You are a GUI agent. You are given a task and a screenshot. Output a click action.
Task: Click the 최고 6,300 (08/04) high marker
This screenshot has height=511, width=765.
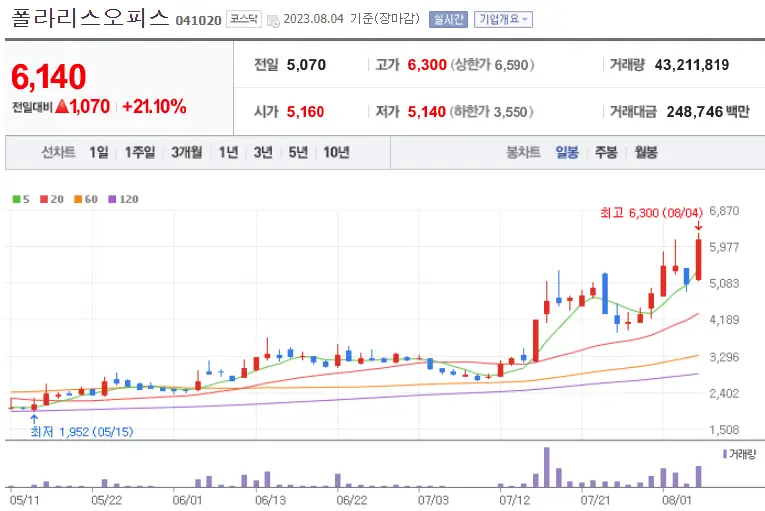point(651,213)
